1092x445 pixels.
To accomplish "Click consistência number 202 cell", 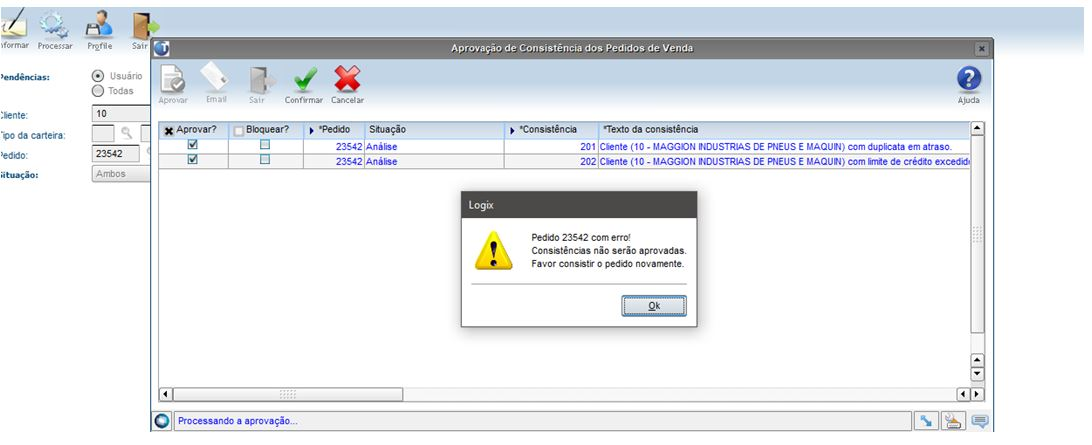I will (551, 162).
